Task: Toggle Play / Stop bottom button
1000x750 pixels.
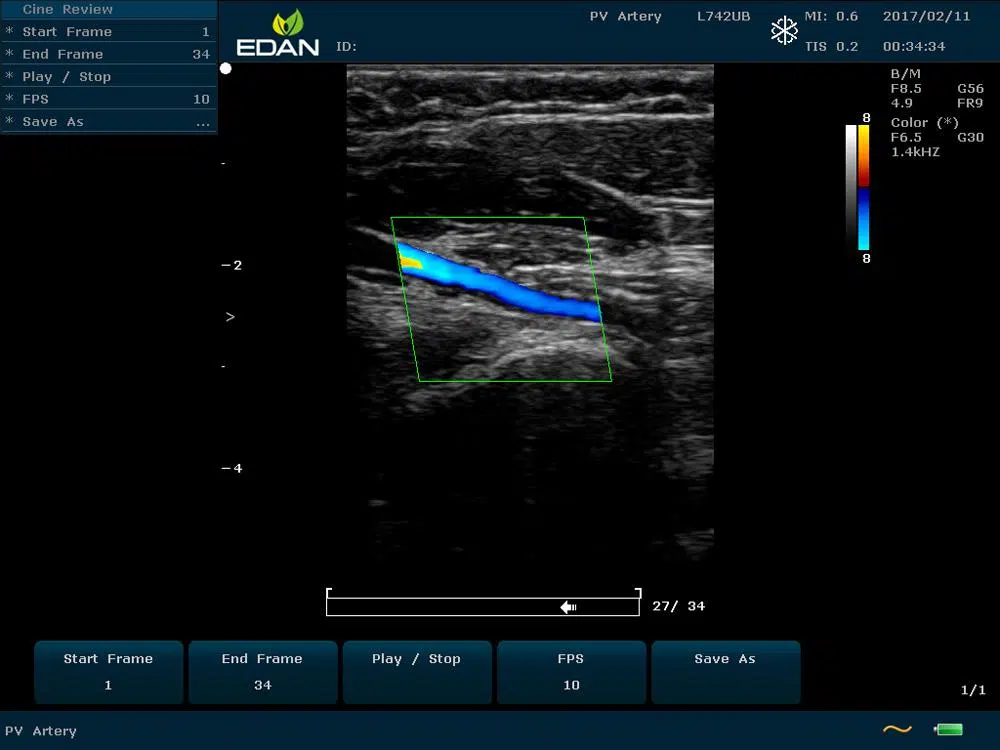Action: click(x=417, y=672)
